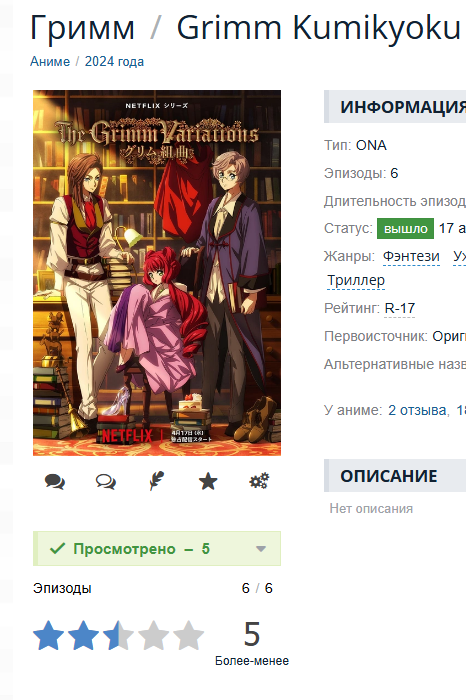Open comments via the filled speech bubbles icon
This screenshot has width=466, height=700.
[55, 481]
